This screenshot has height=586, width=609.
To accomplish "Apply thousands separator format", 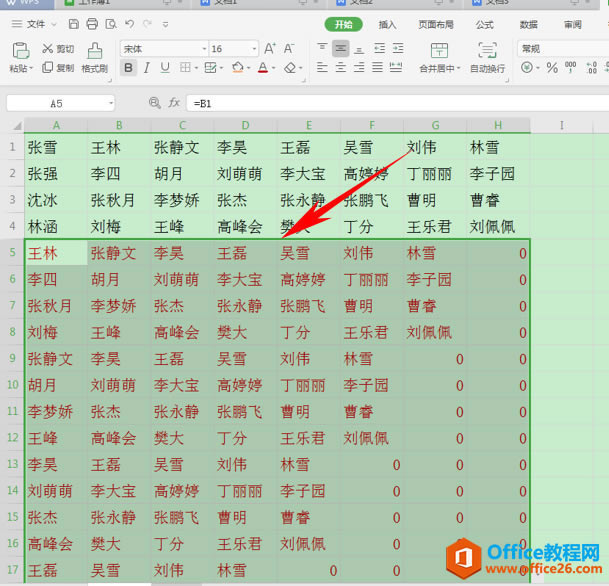I will click(x=571, y=68).
